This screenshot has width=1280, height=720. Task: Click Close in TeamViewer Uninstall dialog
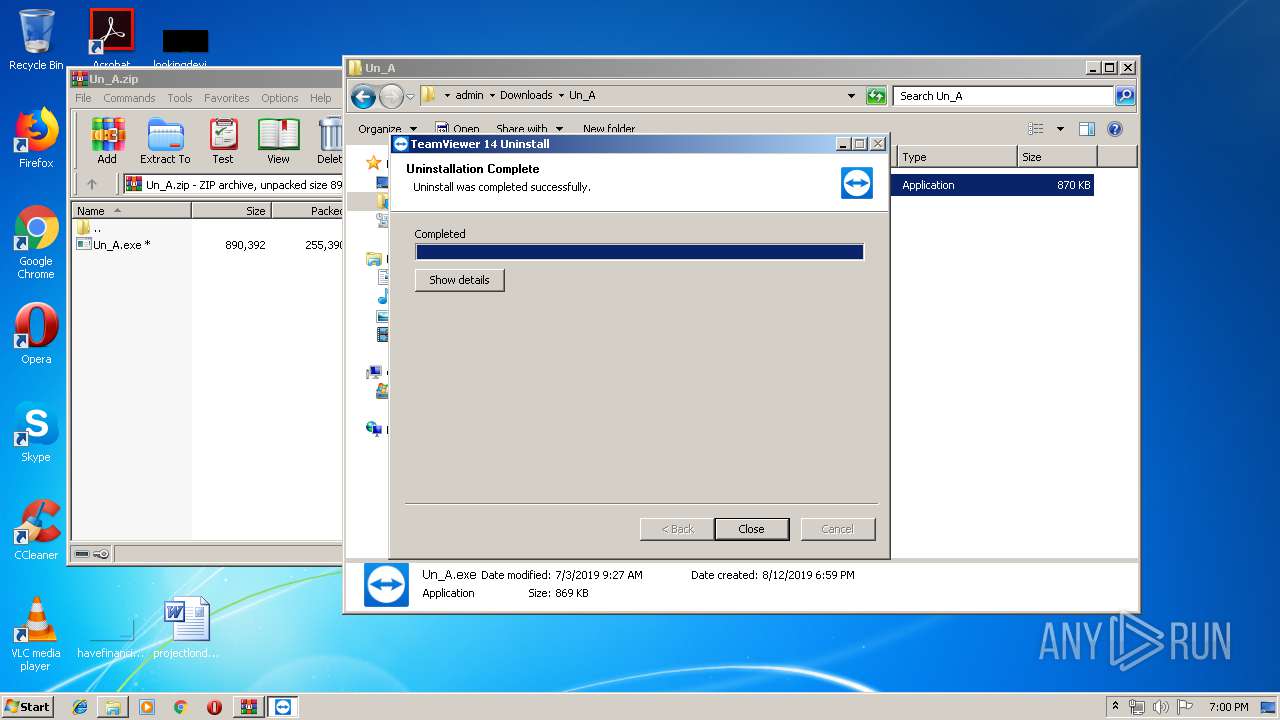752,529
